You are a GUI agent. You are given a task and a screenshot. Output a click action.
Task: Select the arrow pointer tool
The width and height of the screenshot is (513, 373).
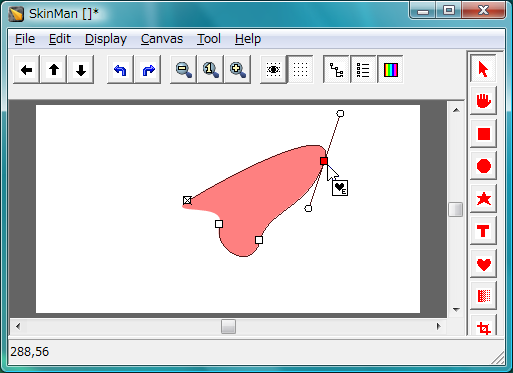click(483, 69)
